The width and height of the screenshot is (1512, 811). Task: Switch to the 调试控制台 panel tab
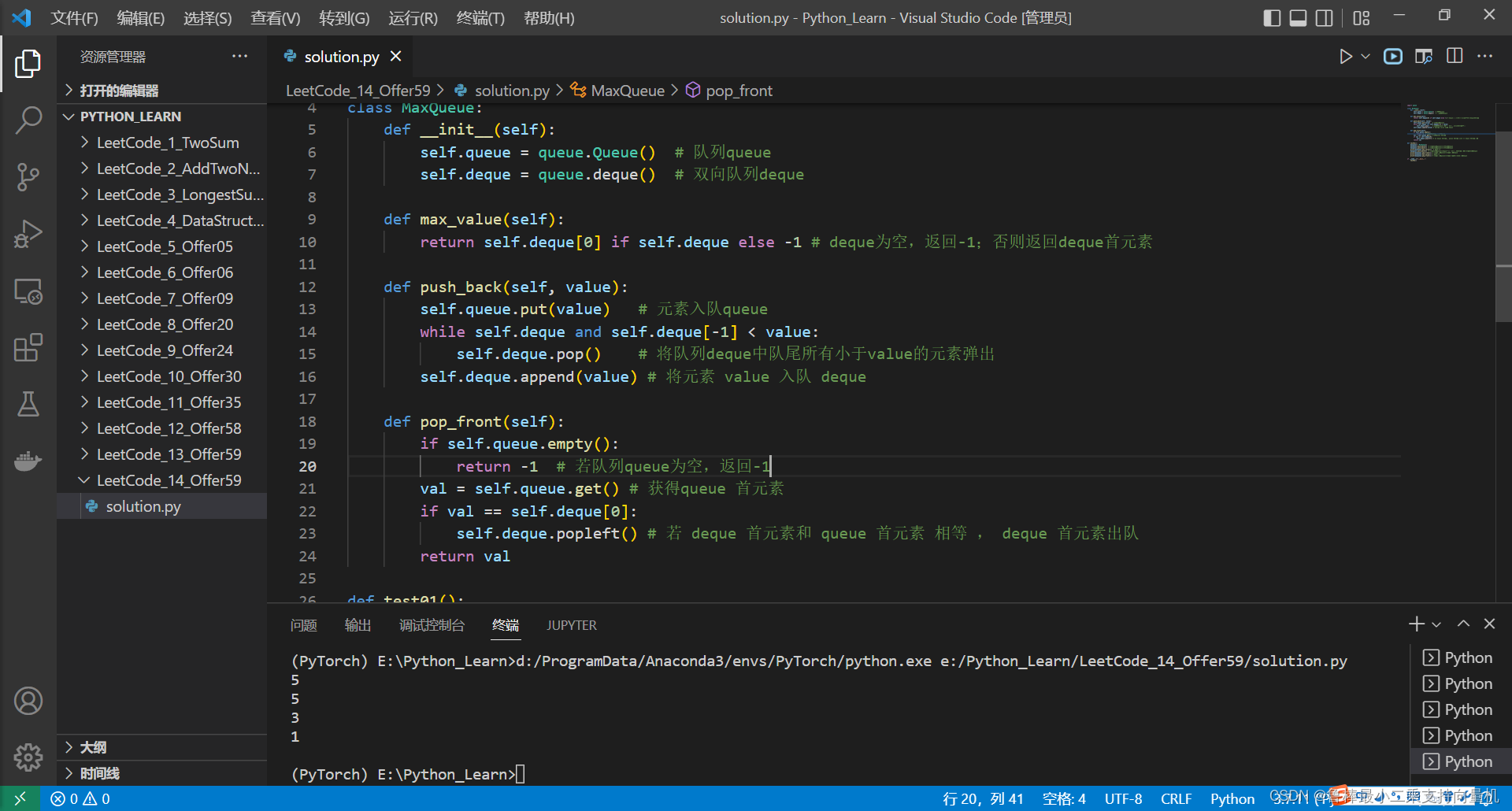pos(432,625)
